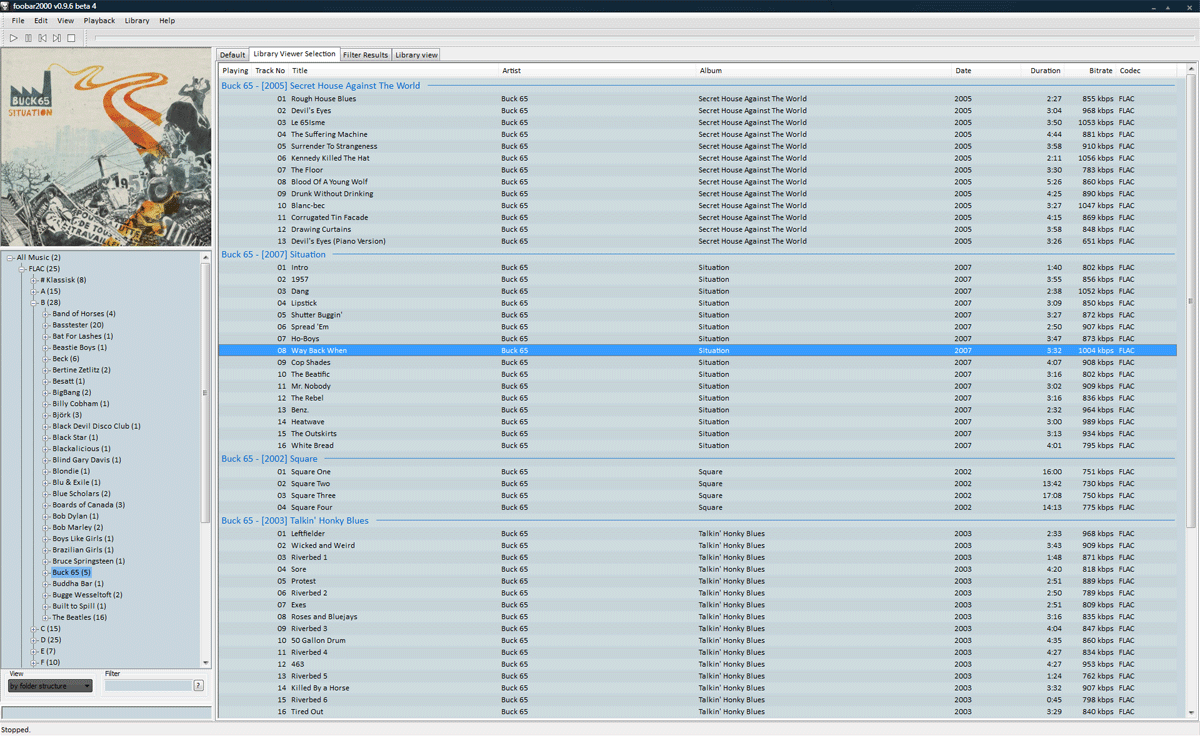Open the Playback menu
The height and width of the screenshot is (736, 1200).
tap(99, 20)
